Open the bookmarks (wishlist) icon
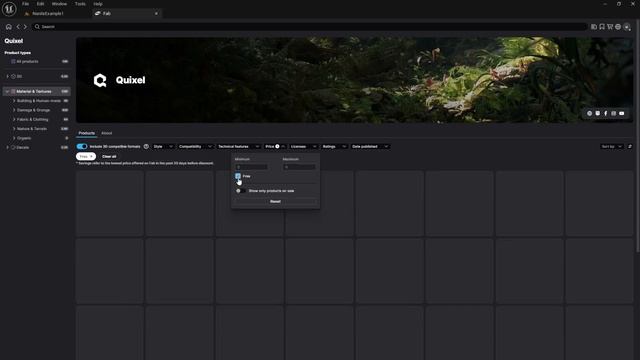 [x=602, y=27]
